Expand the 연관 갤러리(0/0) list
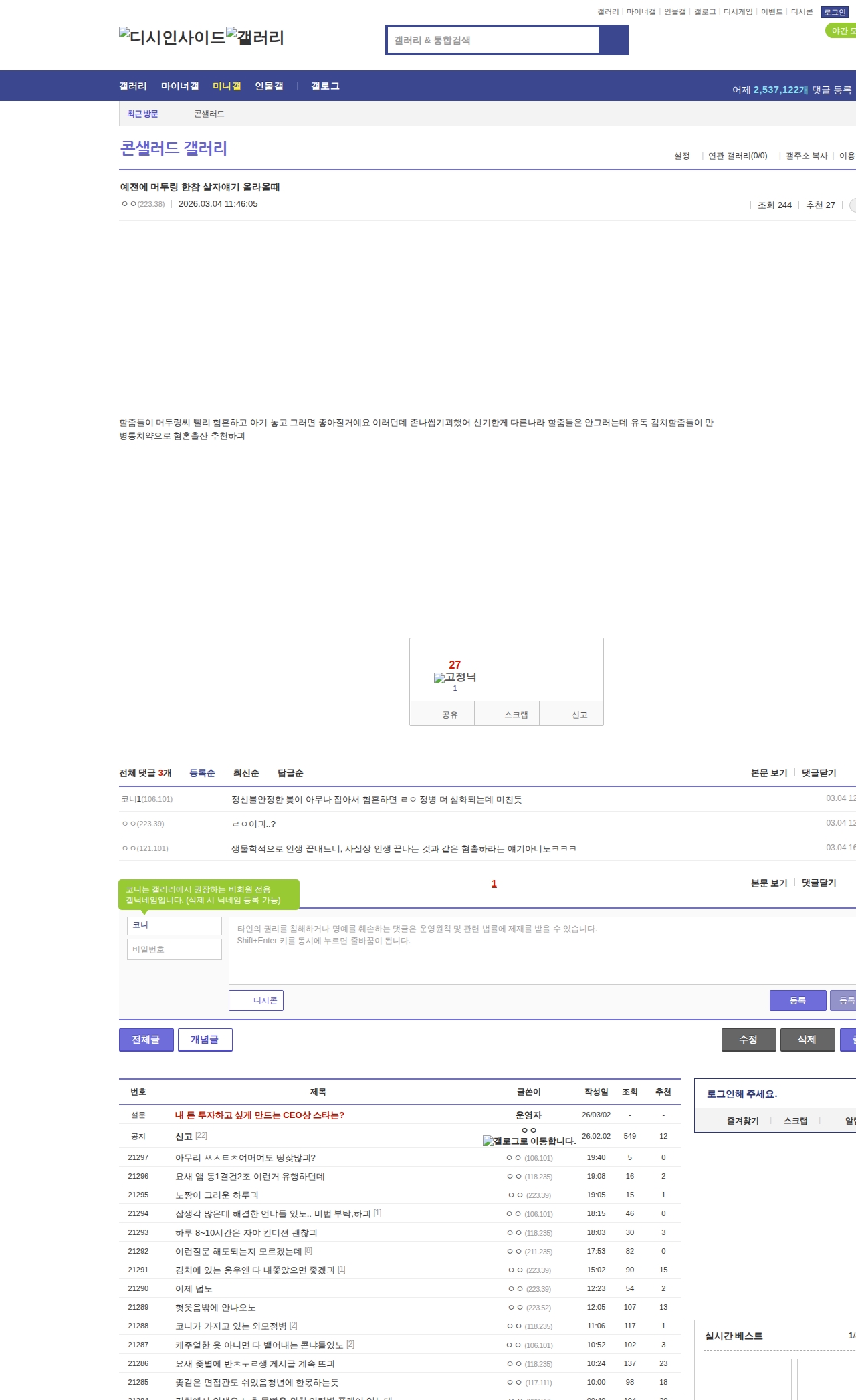The height and width of the screenshot is (1400, 856). (738, 156)
